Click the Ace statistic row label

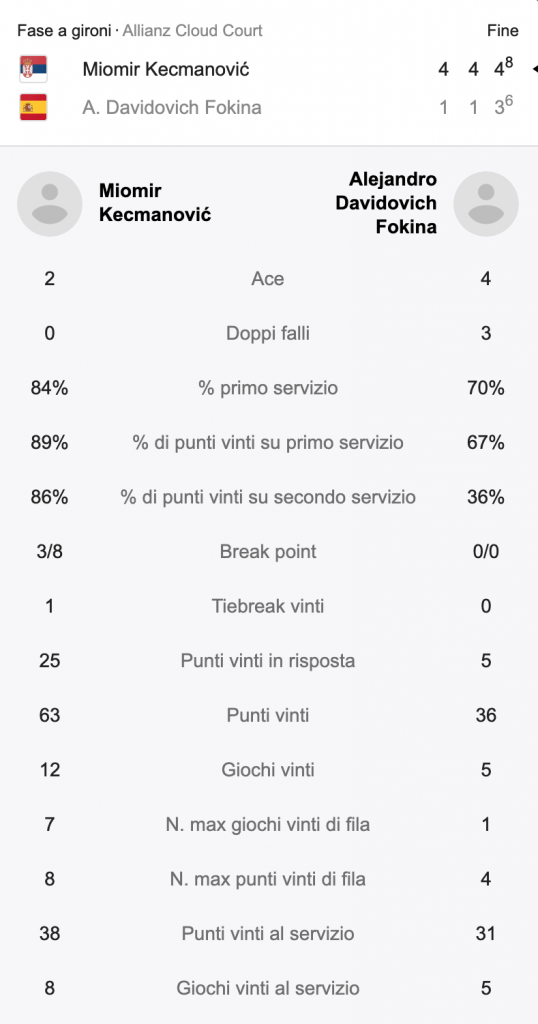[268, 279]
